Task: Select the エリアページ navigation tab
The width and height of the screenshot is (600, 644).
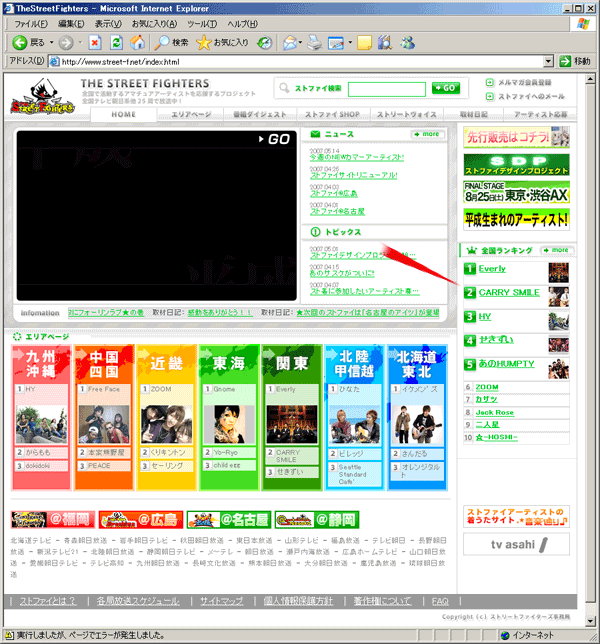Action: [191, 115]
